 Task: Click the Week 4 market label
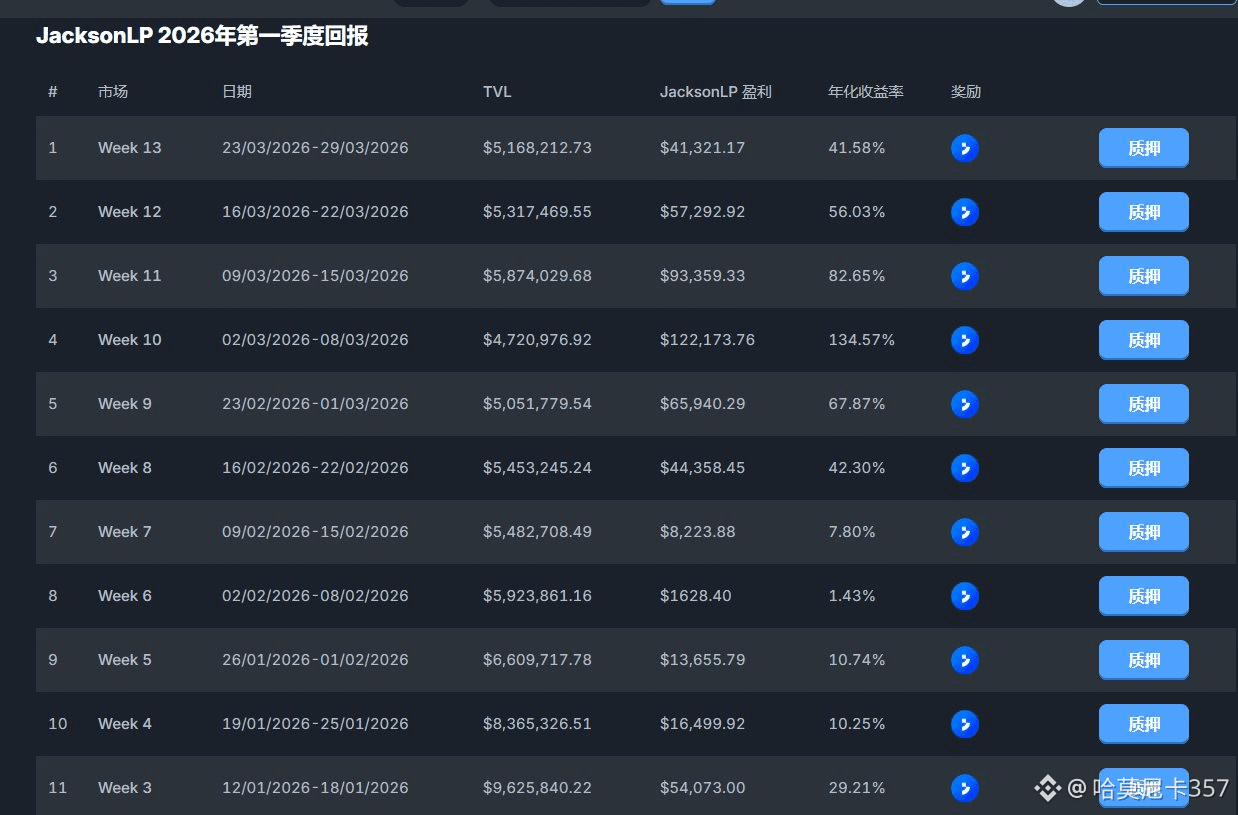click(x=125, y=724)
